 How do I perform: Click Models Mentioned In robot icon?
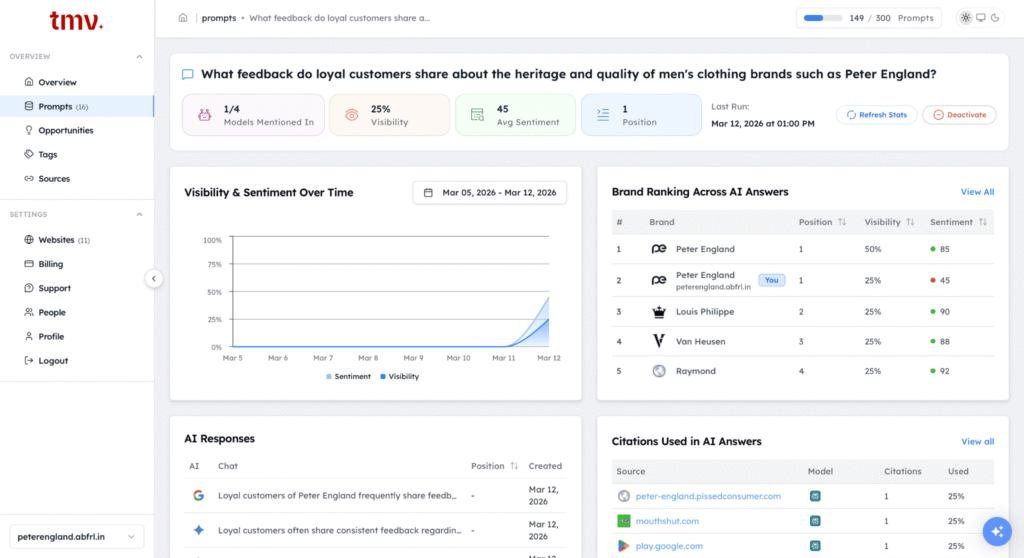[204, 115]
